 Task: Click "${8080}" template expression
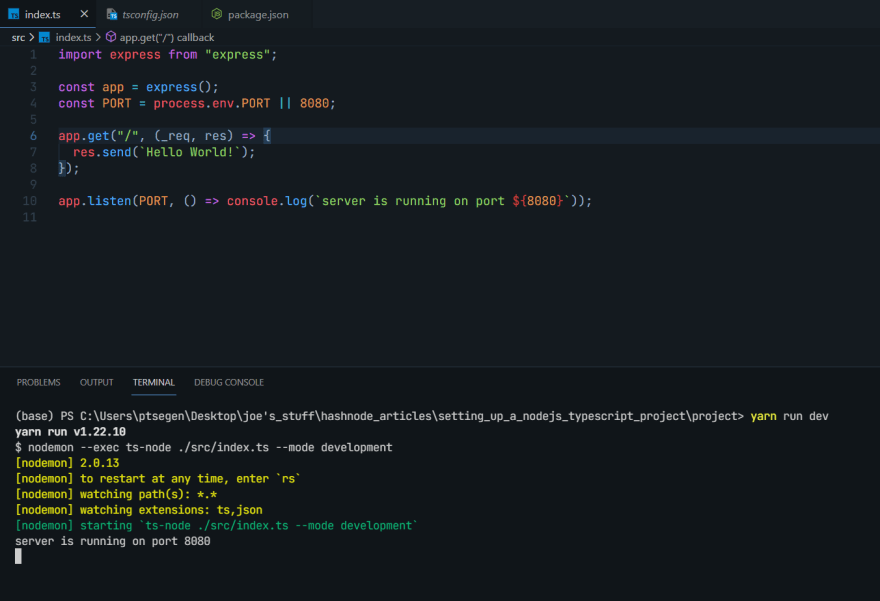(538, 201)
